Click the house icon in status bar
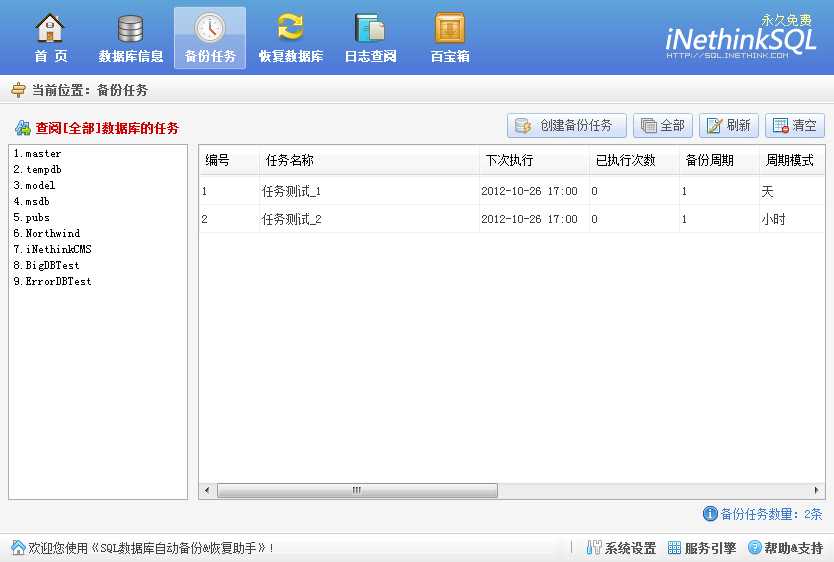The width and height of the screenshot is (834, 562). point(18,547)
